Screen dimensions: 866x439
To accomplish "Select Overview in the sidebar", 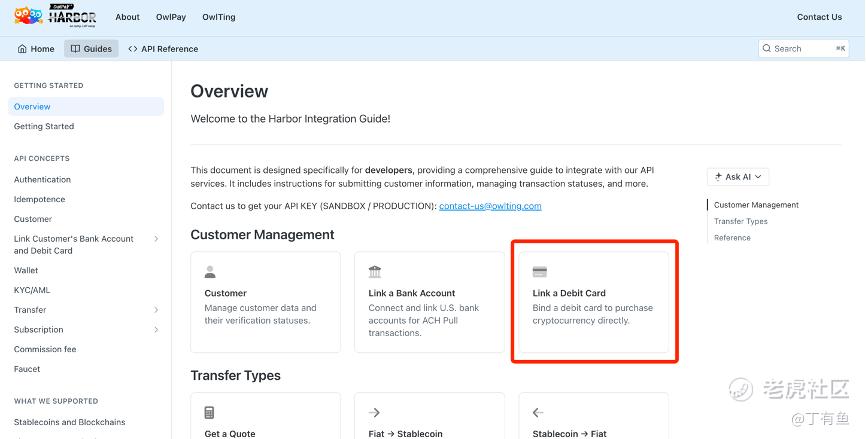I will tap(86, 107).
